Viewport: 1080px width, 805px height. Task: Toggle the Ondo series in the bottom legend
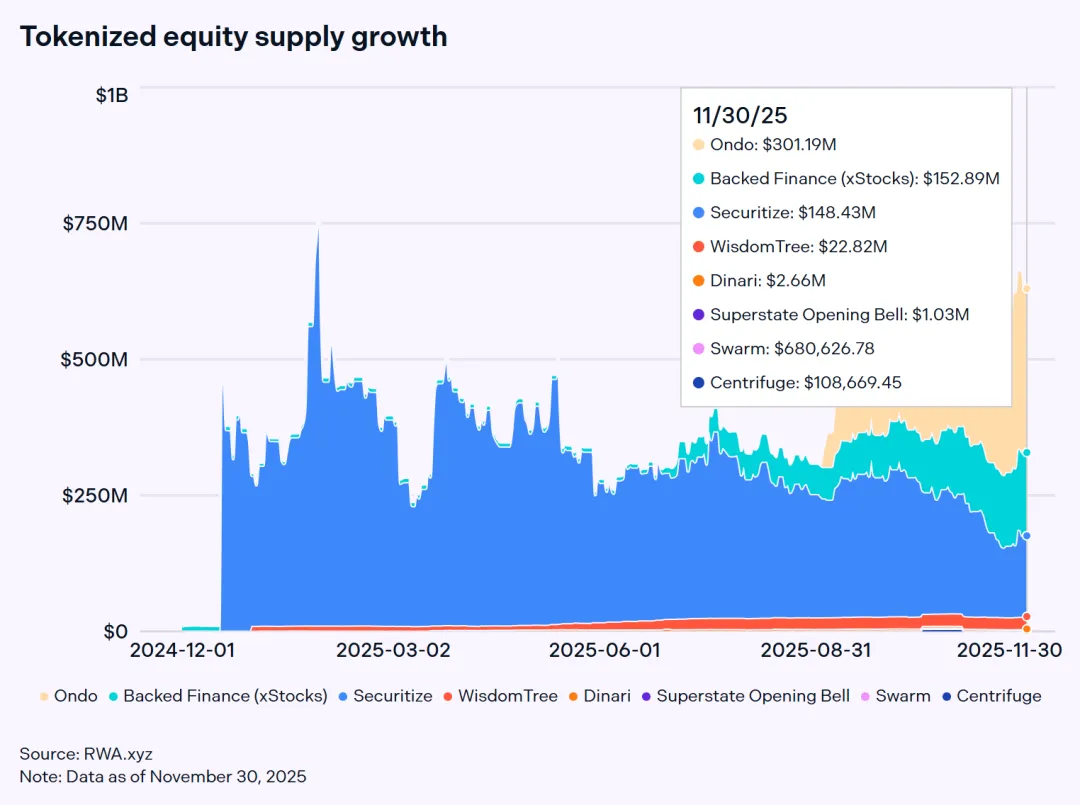click(68, 696)
